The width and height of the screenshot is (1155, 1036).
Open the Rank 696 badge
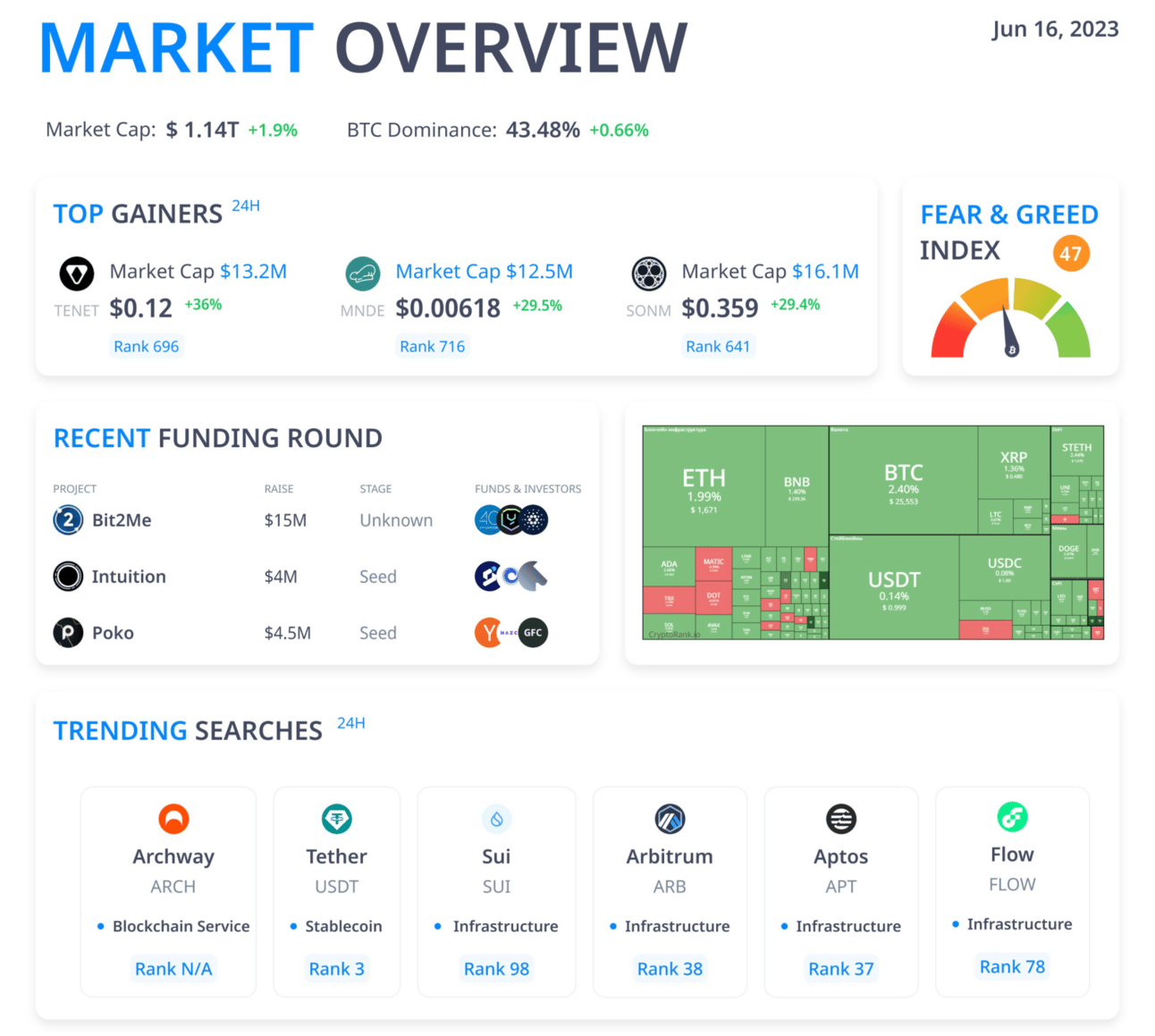(x=147, y=346)
